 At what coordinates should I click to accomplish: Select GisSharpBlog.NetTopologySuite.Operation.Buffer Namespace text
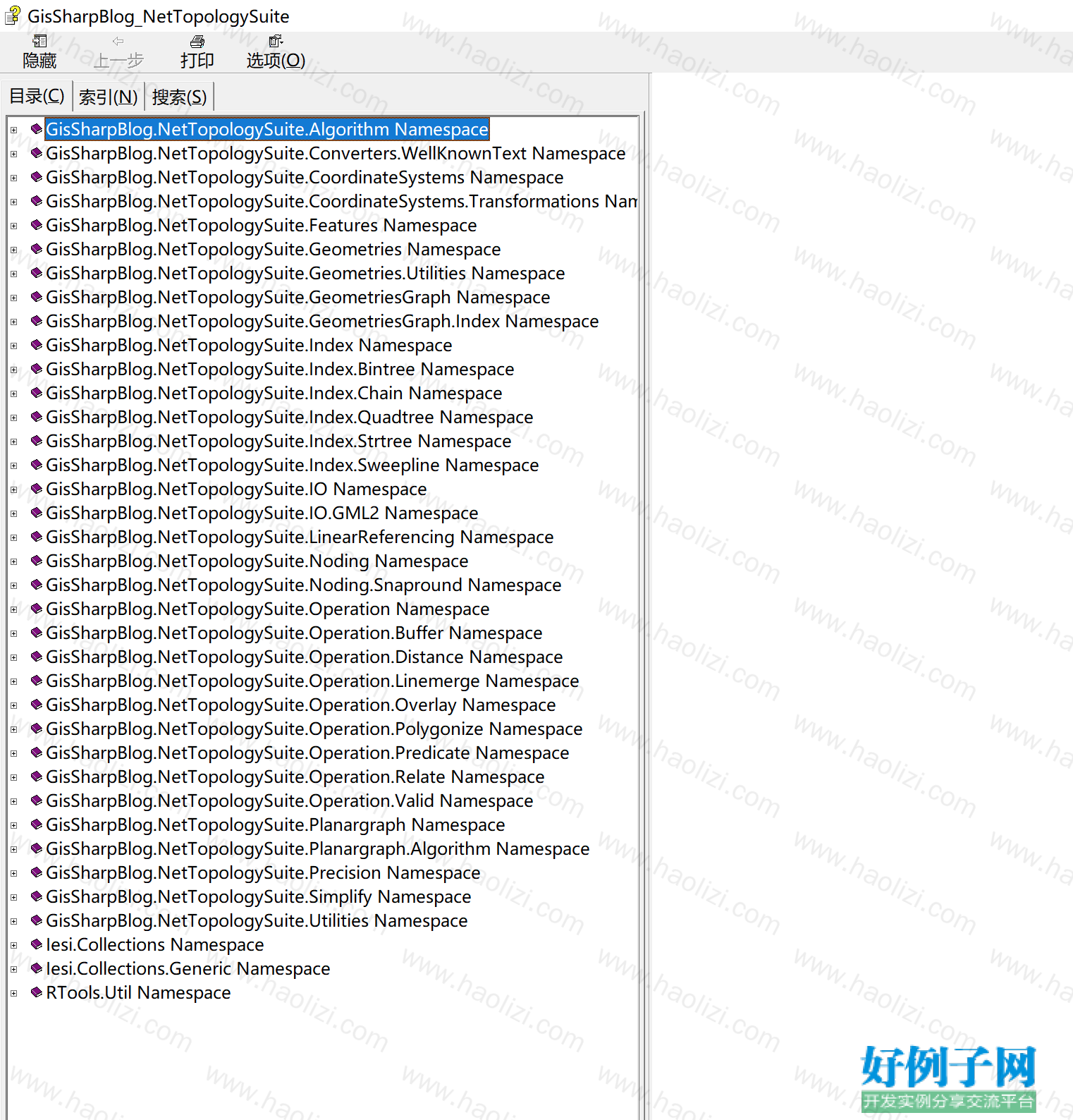click(294, 633)
